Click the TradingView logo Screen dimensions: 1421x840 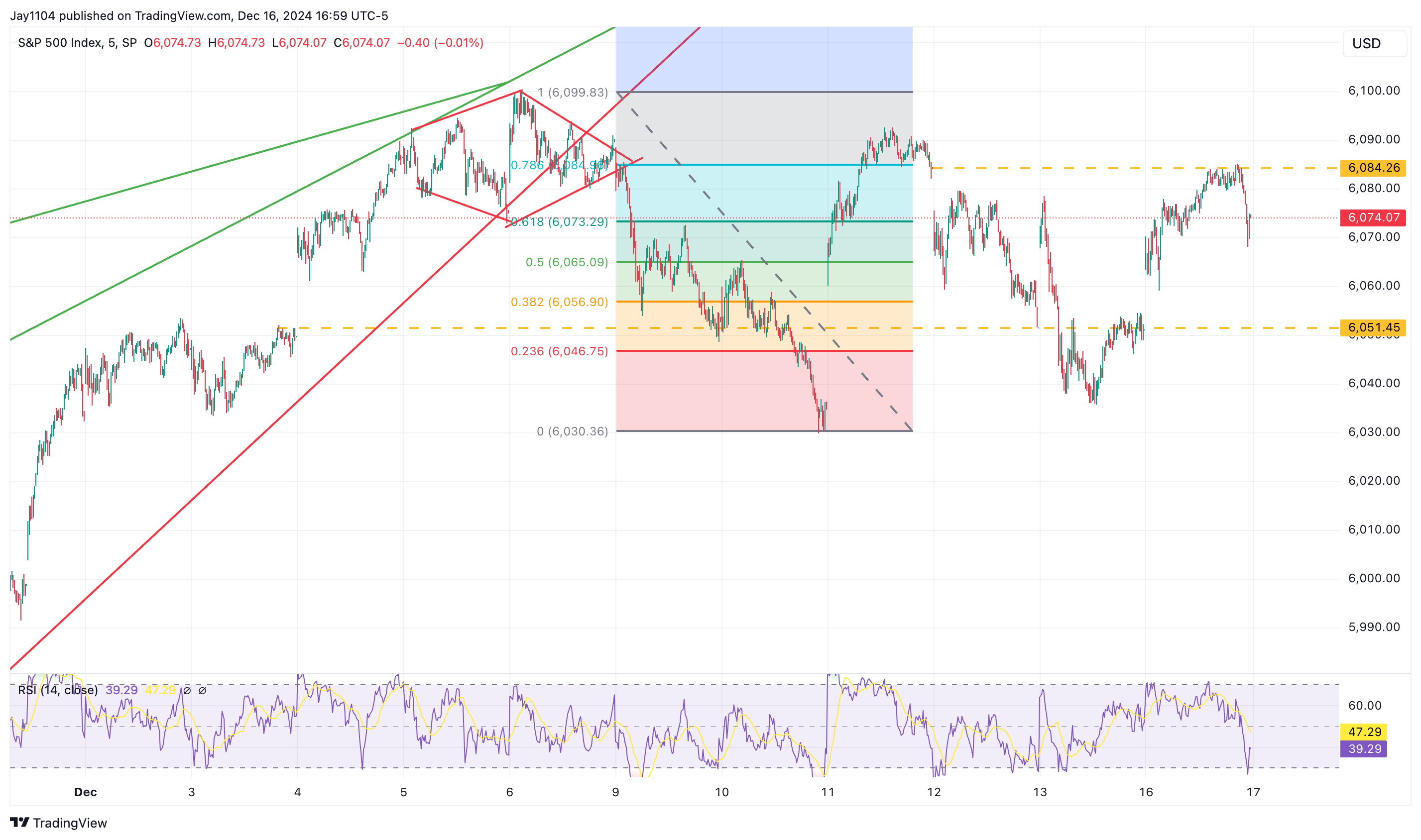click(58, 823)
